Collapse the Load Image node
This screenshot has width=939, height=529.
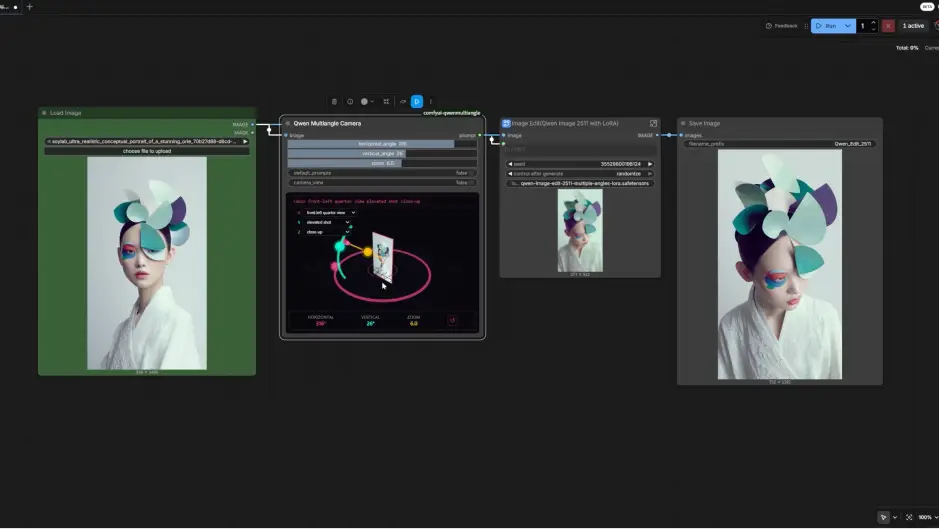tap(44, 113)
